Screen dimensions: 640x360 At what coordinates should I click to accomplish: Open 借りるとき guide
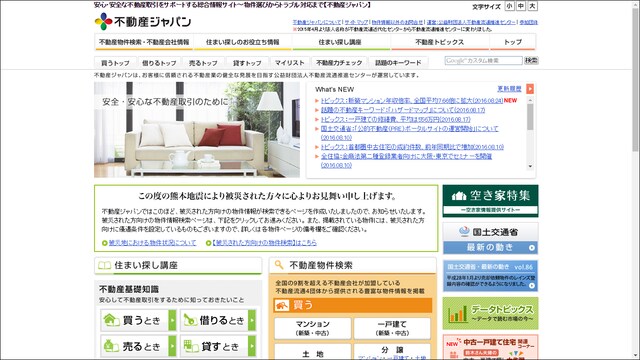coord(218,320)
